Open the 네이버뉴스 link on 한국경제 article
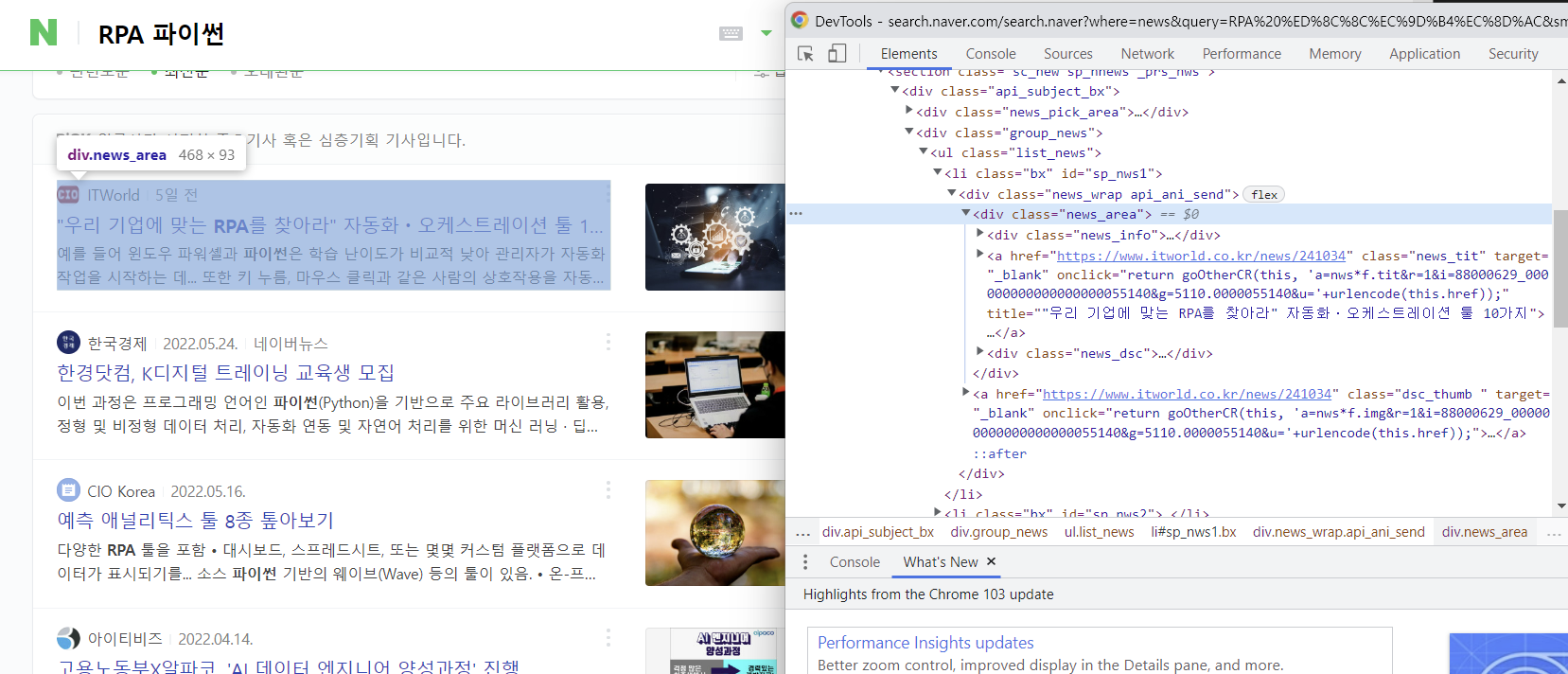 tap(291, 343)
